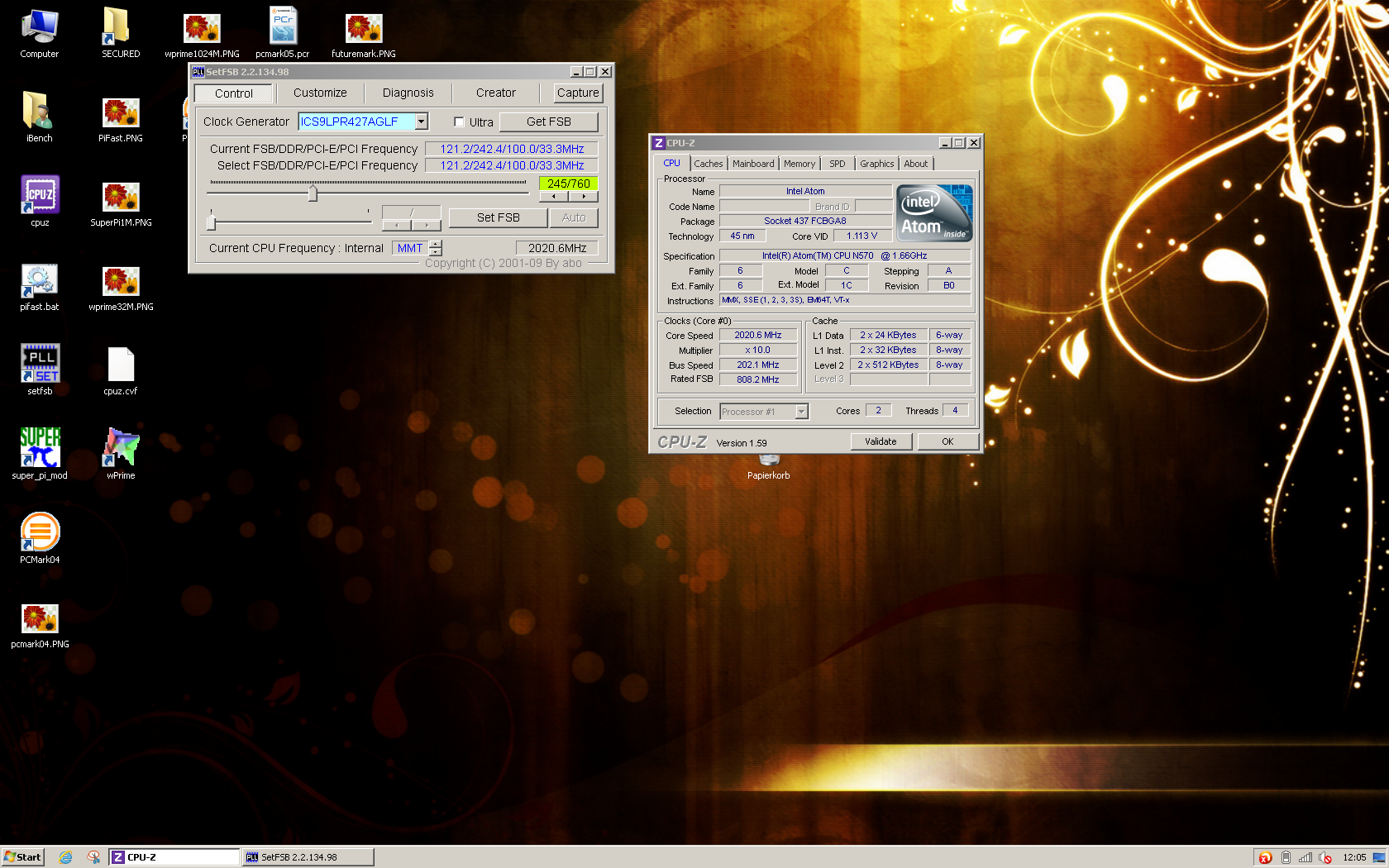Select the cpuz.cvf file icon

pyautogui.click(x=121, y=371)
